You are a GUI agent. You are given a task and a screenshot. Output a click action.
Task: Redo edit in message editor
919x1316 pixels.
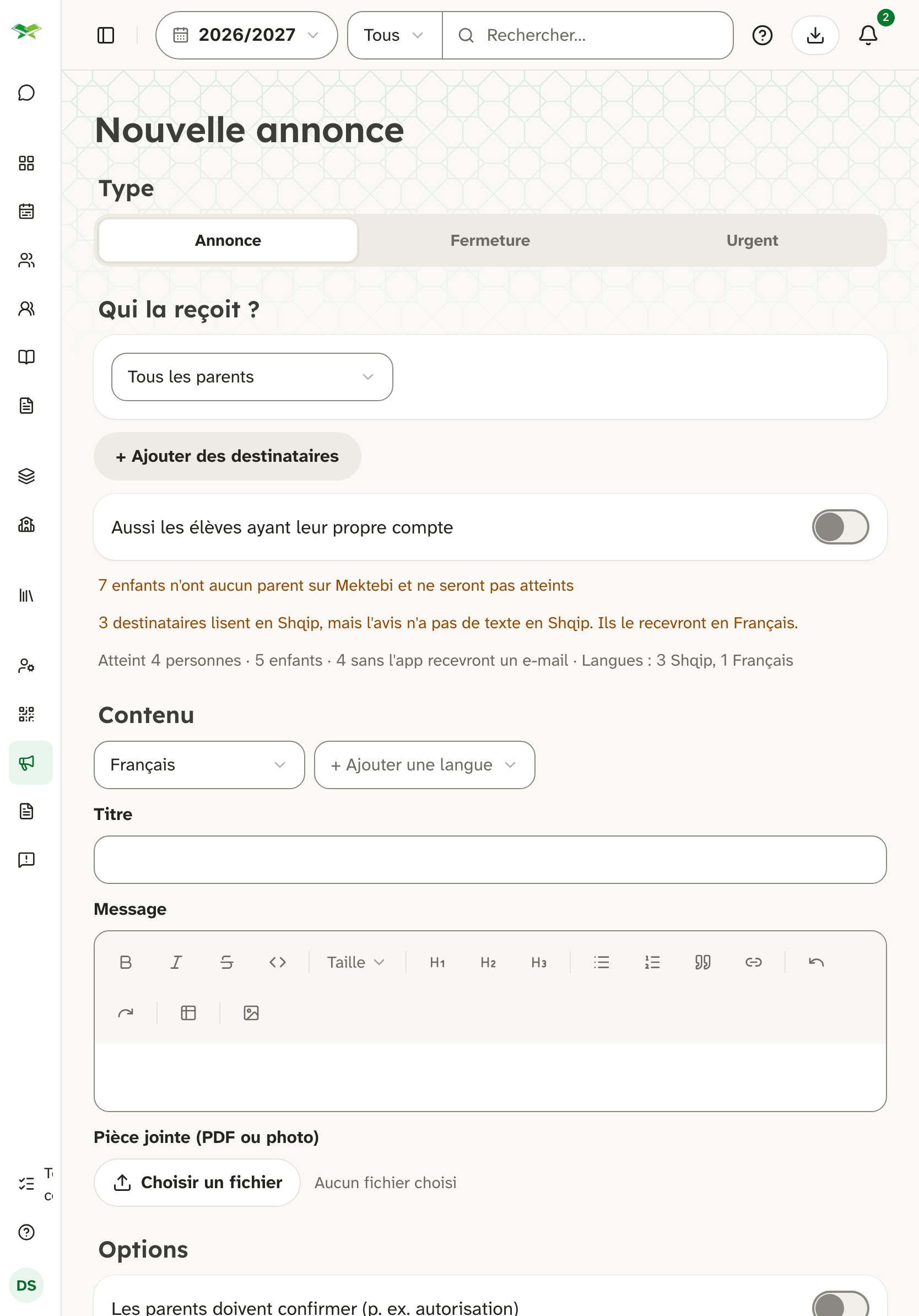126,1013
